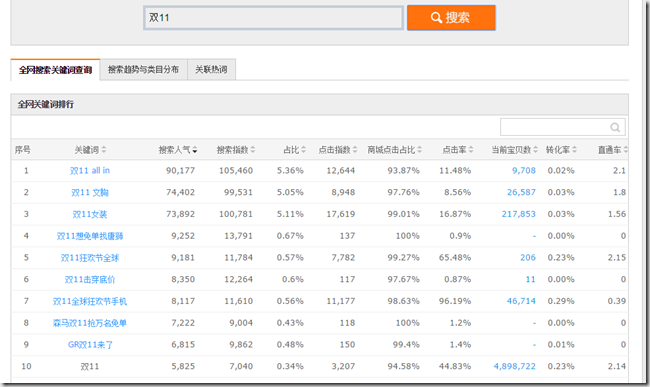Open keyword link 双11狂欢节全球
Viewport: 650px width, 387px height.
90,258
